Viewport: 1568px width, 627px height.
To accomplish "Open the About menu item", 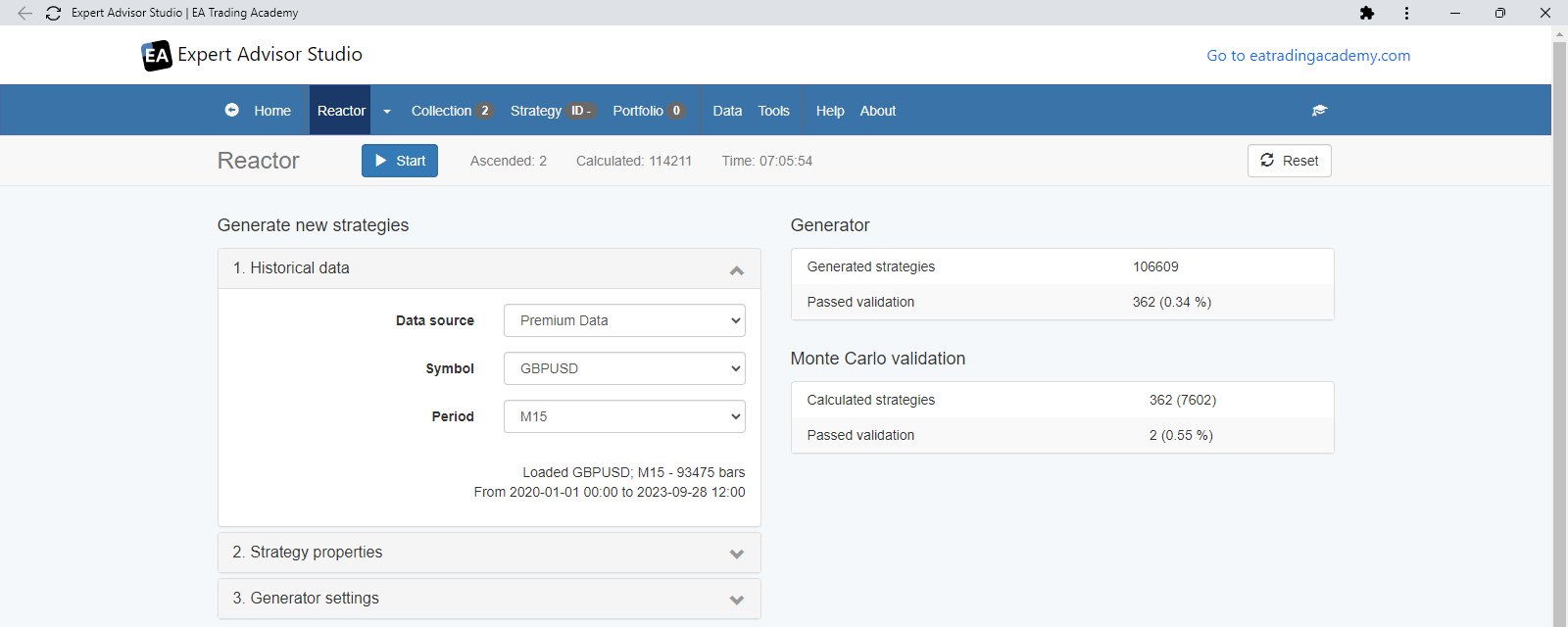I will (878, 111).
